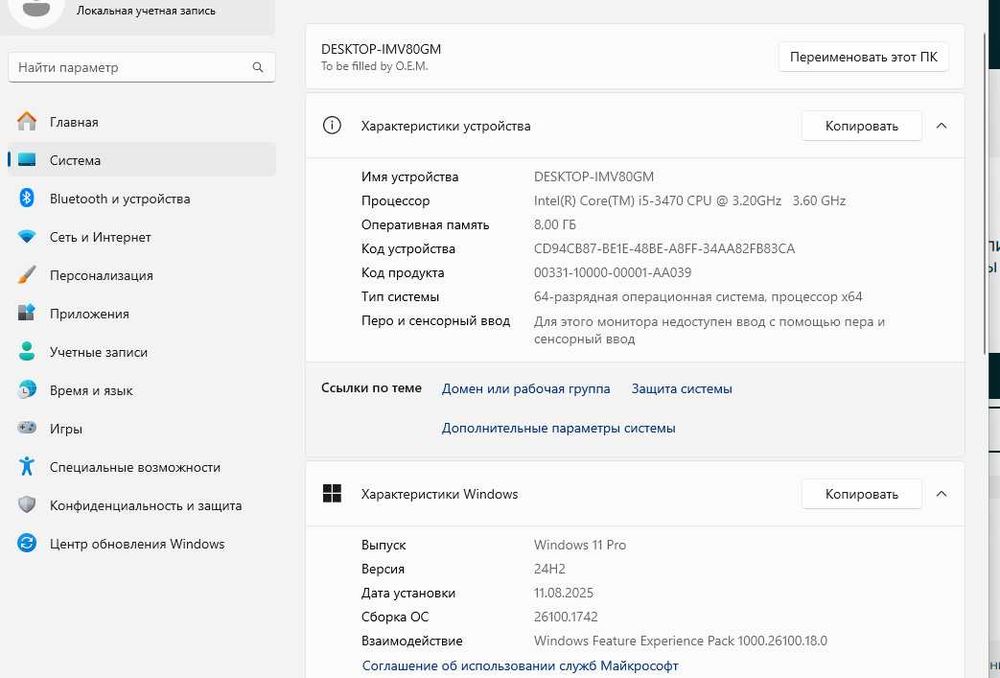The image size is (1000, 678).
Task: Click the Bluetooth icon in sidebar
Action: tap(28, 199)
